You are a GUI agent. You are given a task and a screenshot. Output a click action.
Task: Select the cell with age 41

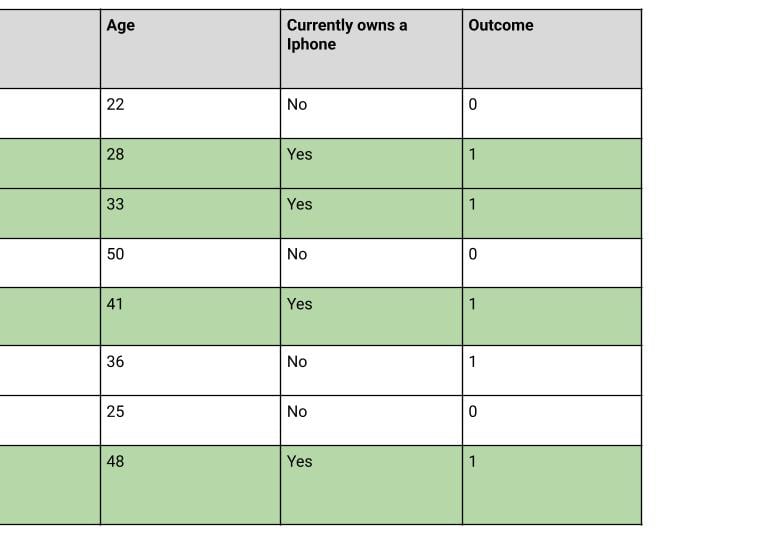(115, 304)
